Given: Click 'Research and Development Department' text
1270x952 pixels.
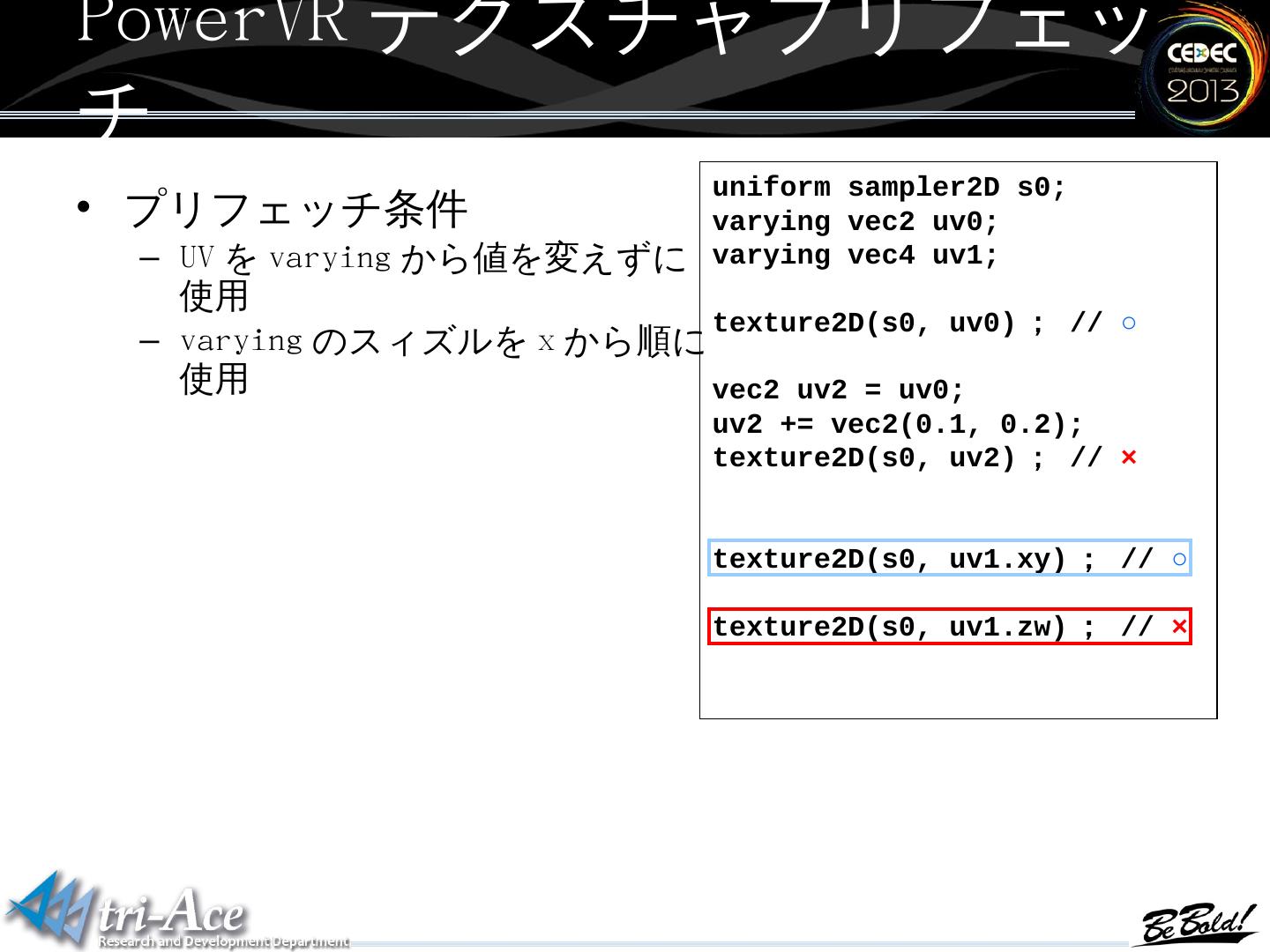Looking at the screenshot, I should (223, 941).
